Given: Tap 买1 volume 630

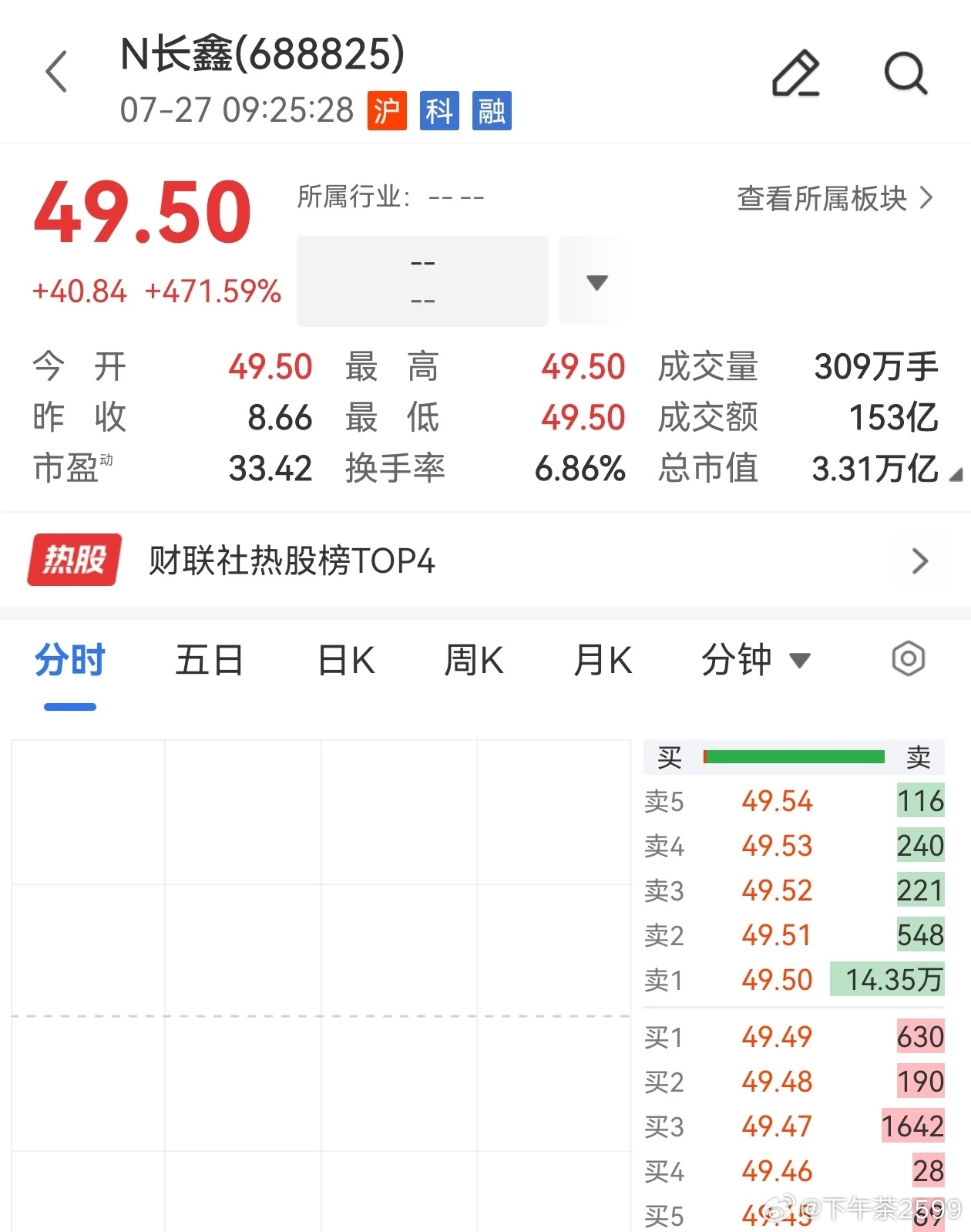Looking at the screenshot, I should tap(921, 1037).
